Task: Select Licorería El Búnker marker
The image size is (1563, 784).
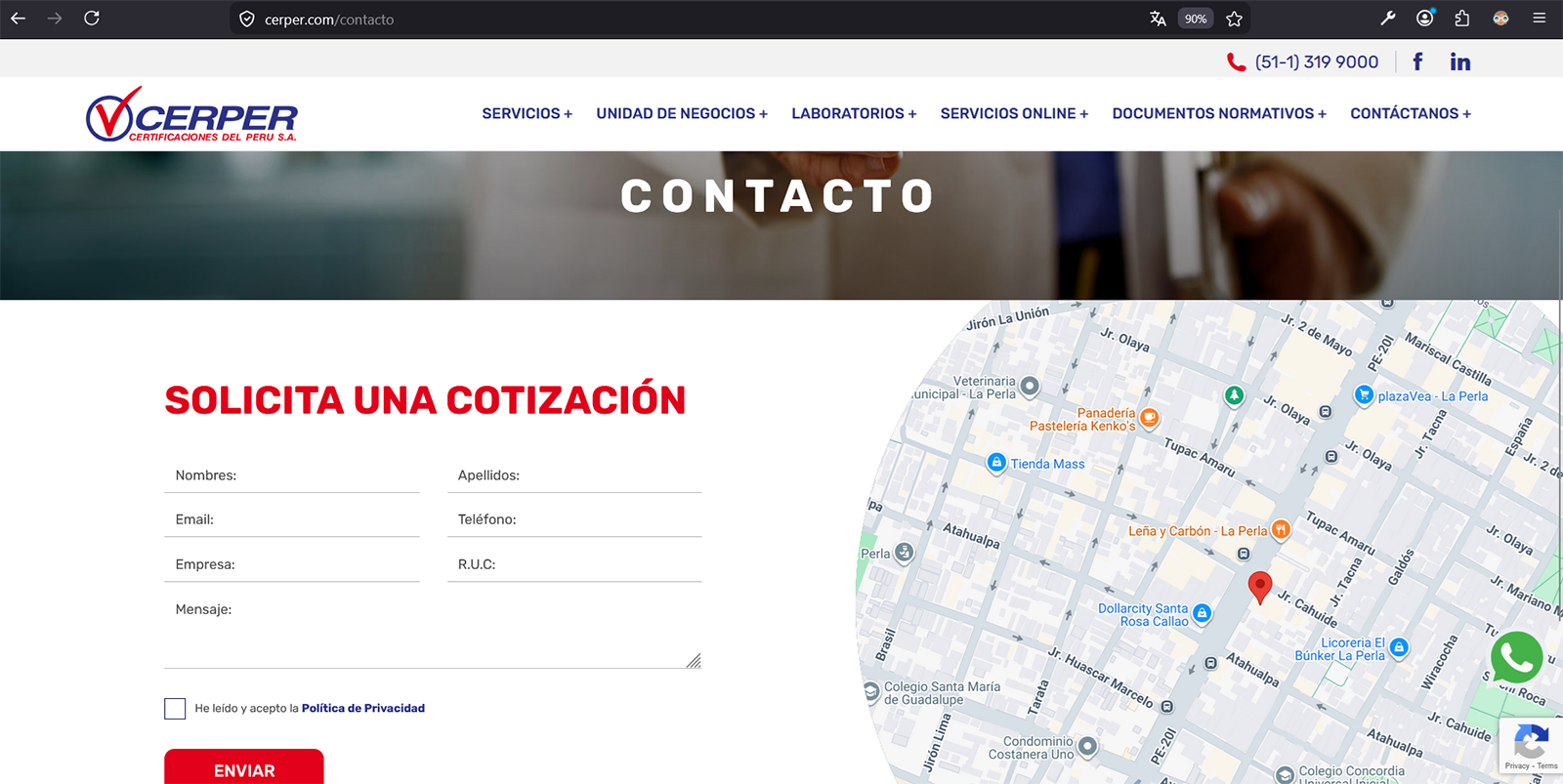Action: point(1399,647)
